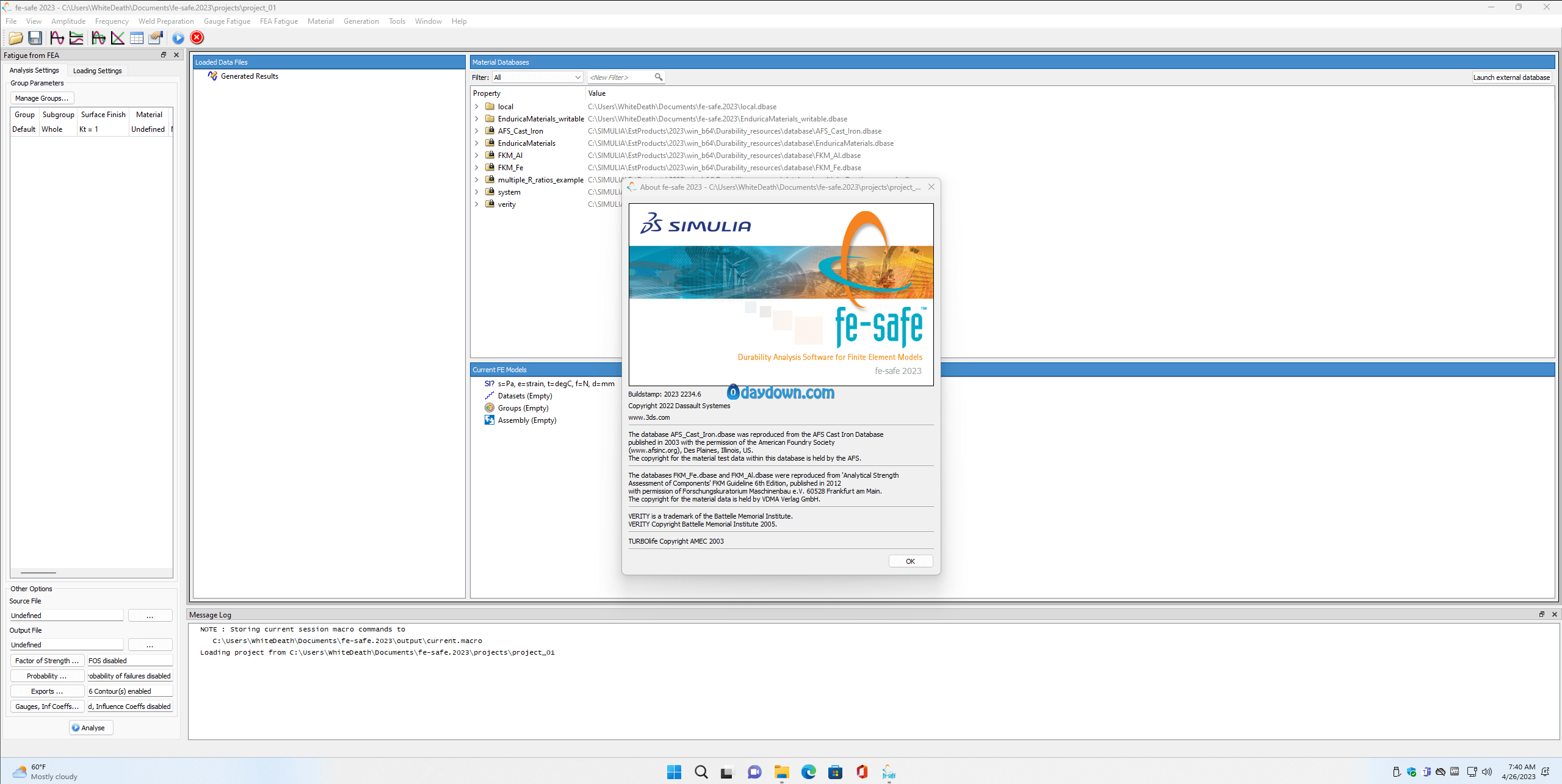Open the Exports settings button

[x=47, y=691]
